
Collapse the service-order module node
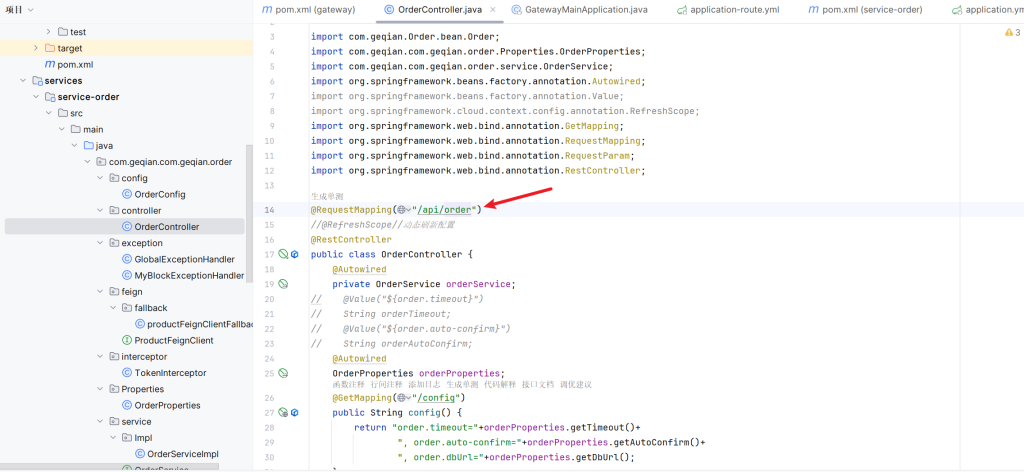point(37,97)
